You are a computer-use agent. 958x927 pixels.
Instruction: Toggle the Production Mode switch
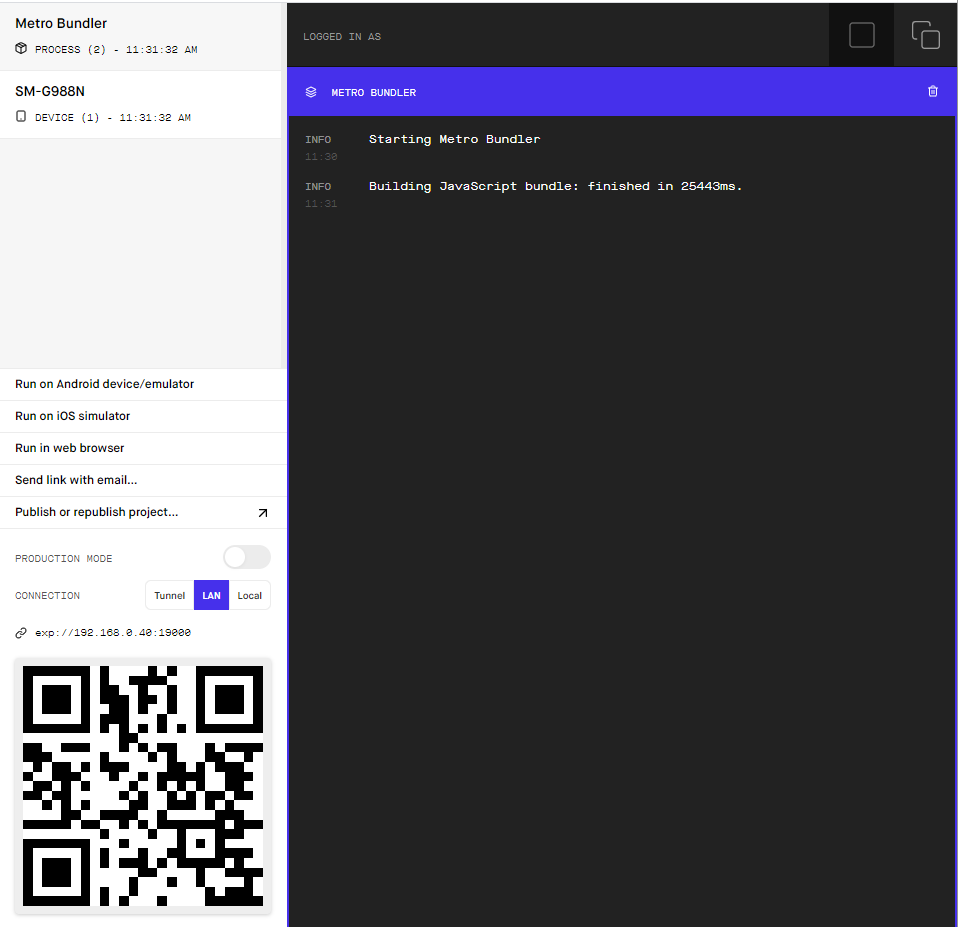247,557
